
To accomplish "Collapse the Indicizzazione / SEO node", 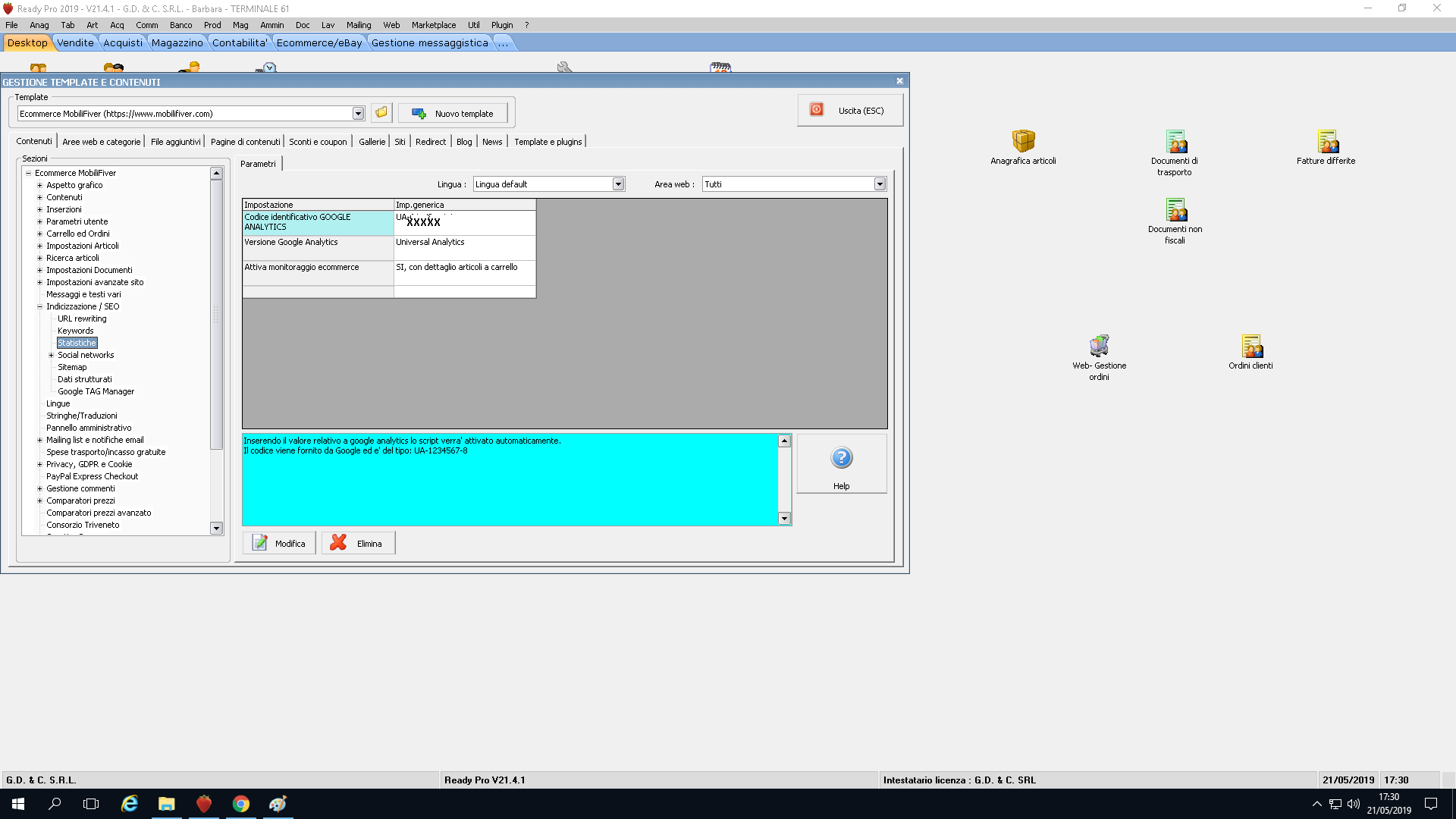I will (40, 306).
